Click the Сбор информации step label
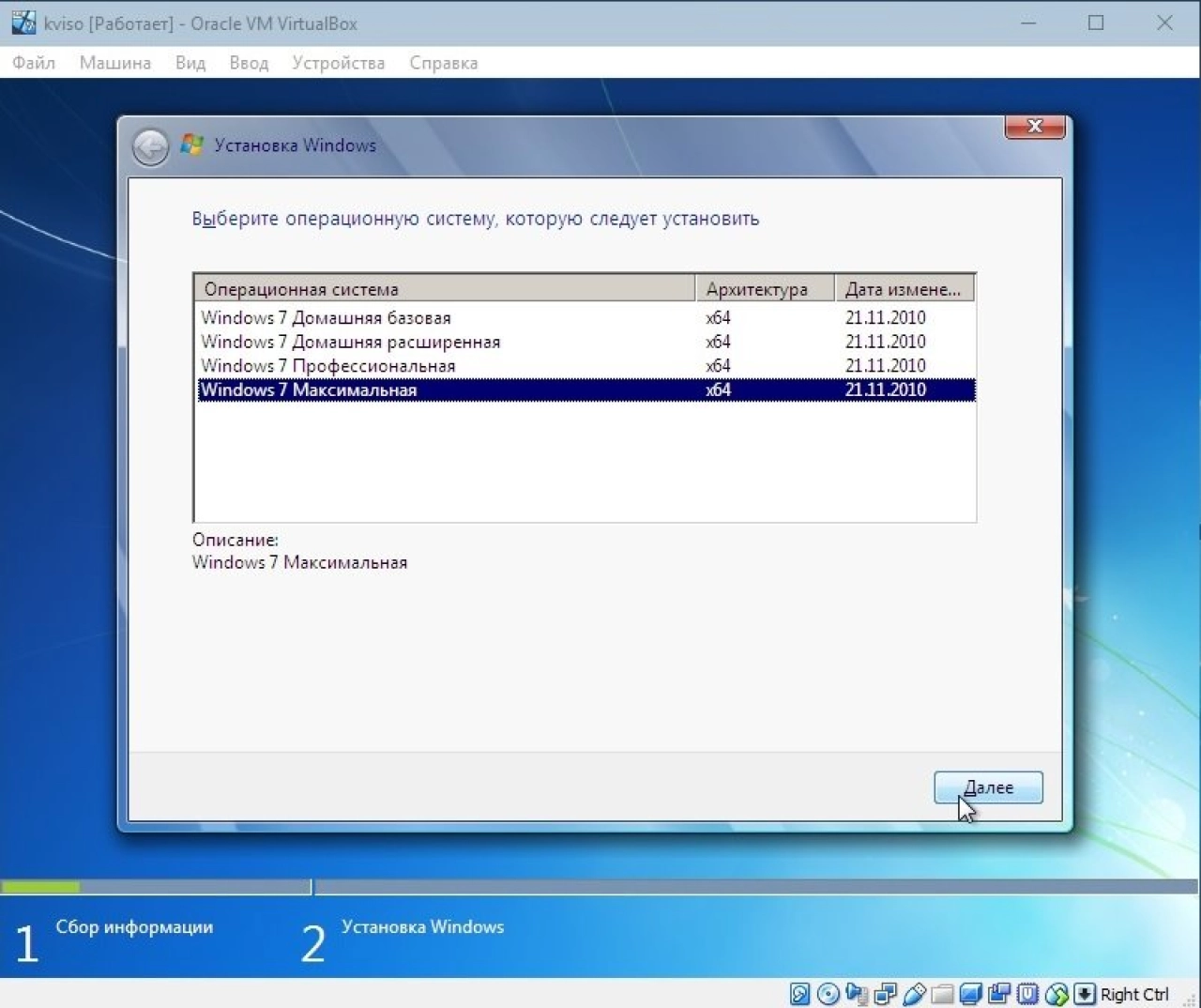This screenshot has height=1008, width=1201. [134, 927]
